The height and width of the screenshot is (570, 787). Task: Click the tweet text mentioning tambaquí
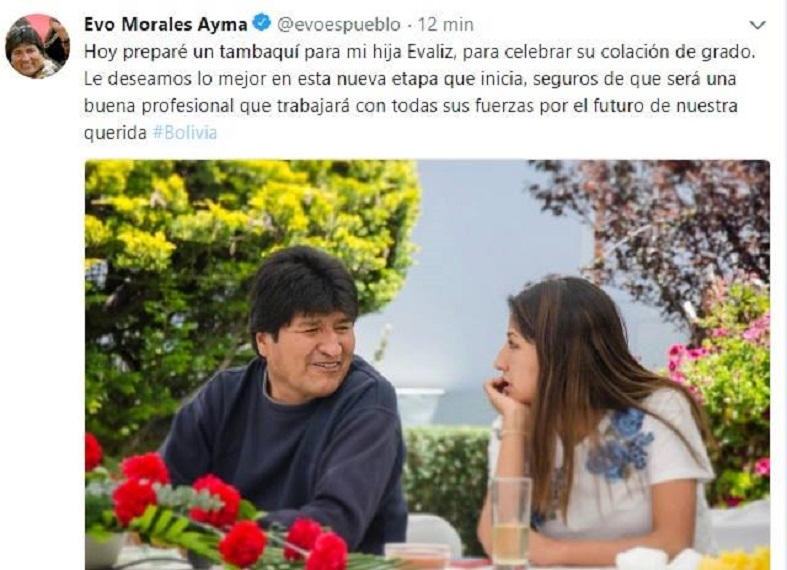coord(420,92)
